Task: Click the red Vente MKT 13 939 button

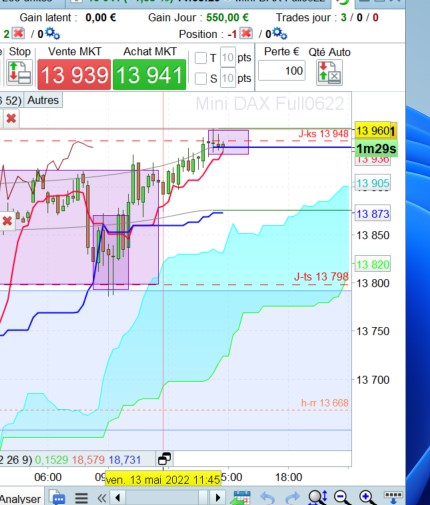Action: point(74,75)
